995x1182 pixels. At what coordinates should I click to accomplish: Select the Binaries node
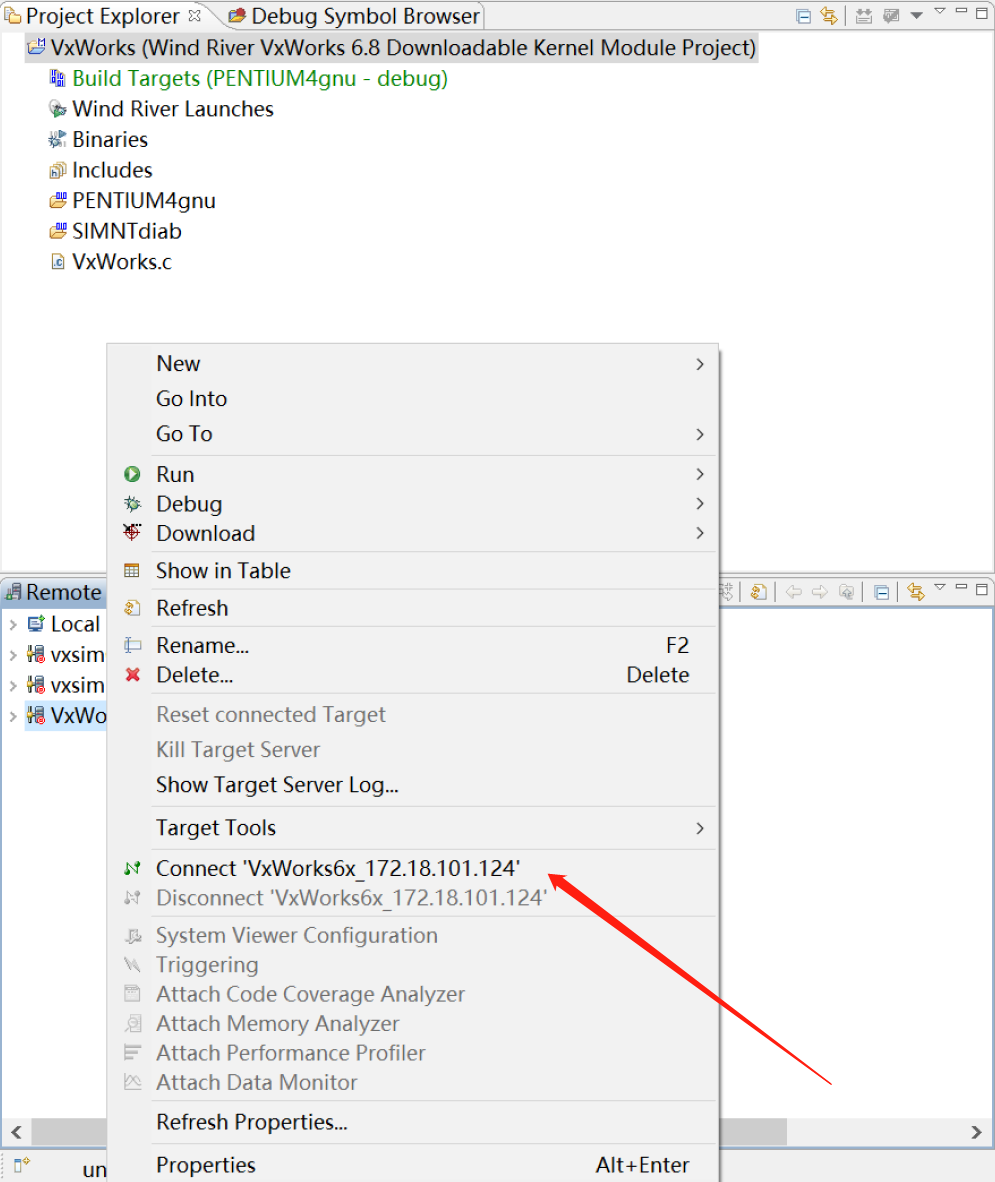(x=110, y=139)
